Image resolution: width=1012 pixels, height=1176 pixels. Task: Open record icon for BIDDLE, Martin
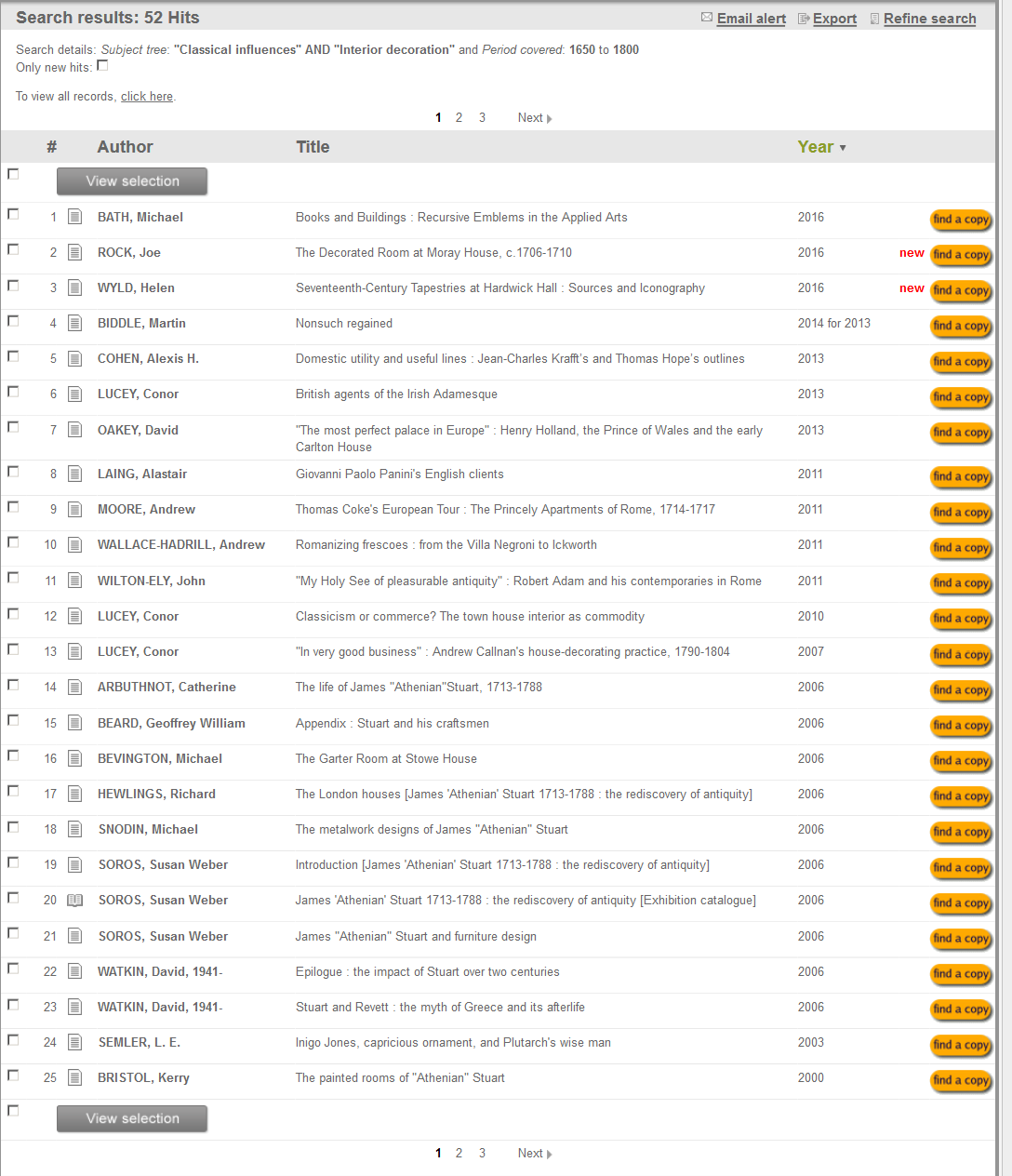(75, 324)
